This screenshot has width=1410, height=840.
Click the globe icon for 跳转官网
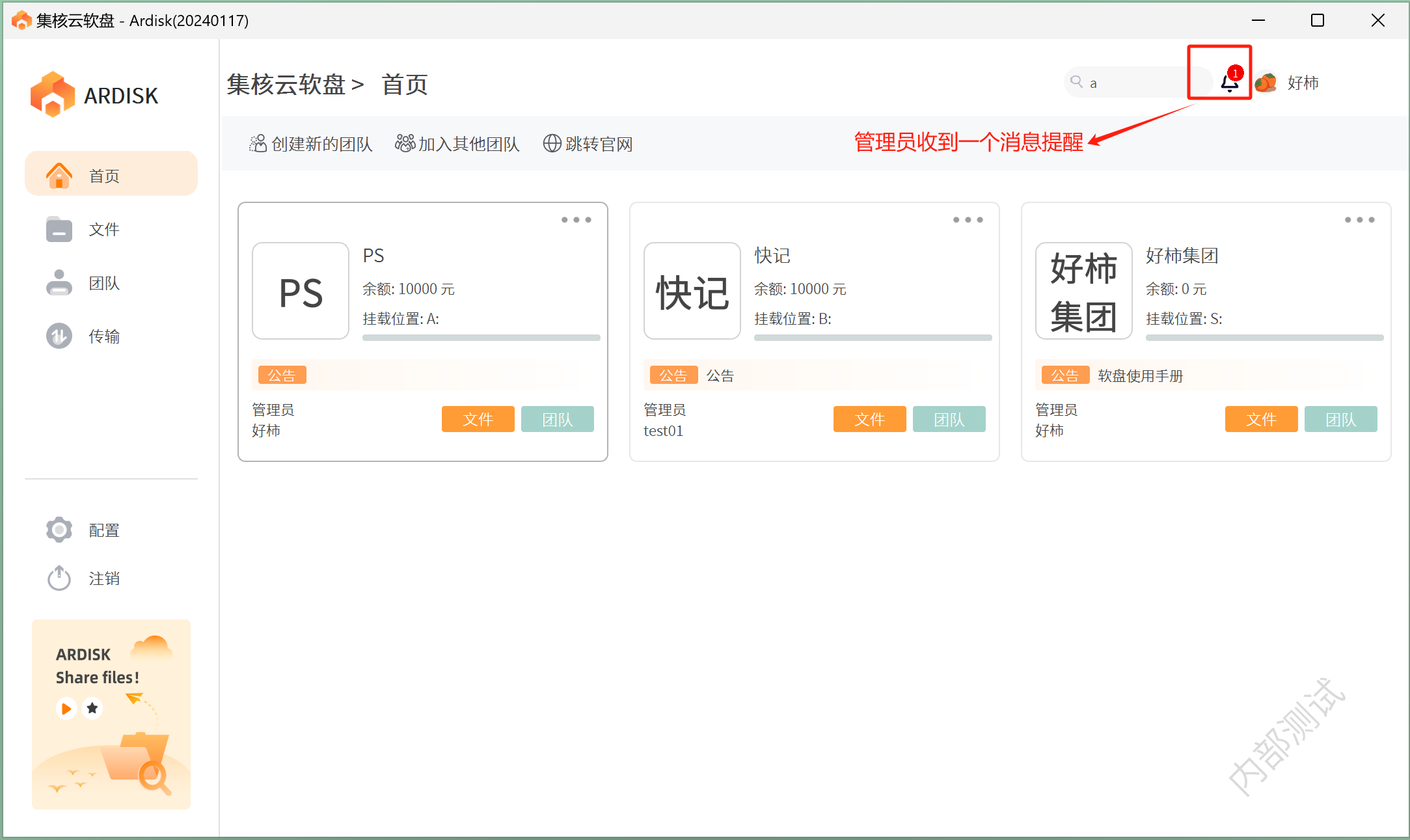point(552,143)
